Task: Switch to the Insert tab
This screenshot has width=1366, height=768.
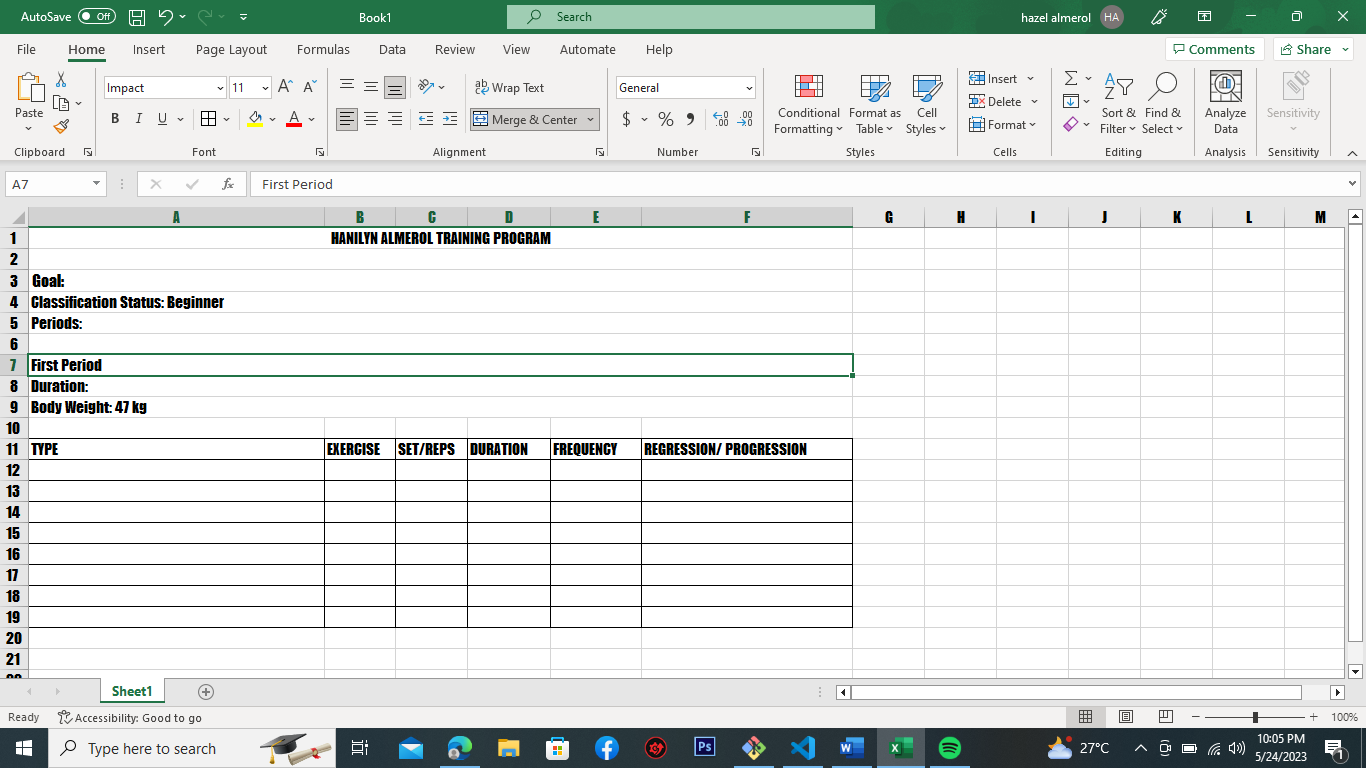Action: pos(149,49)
